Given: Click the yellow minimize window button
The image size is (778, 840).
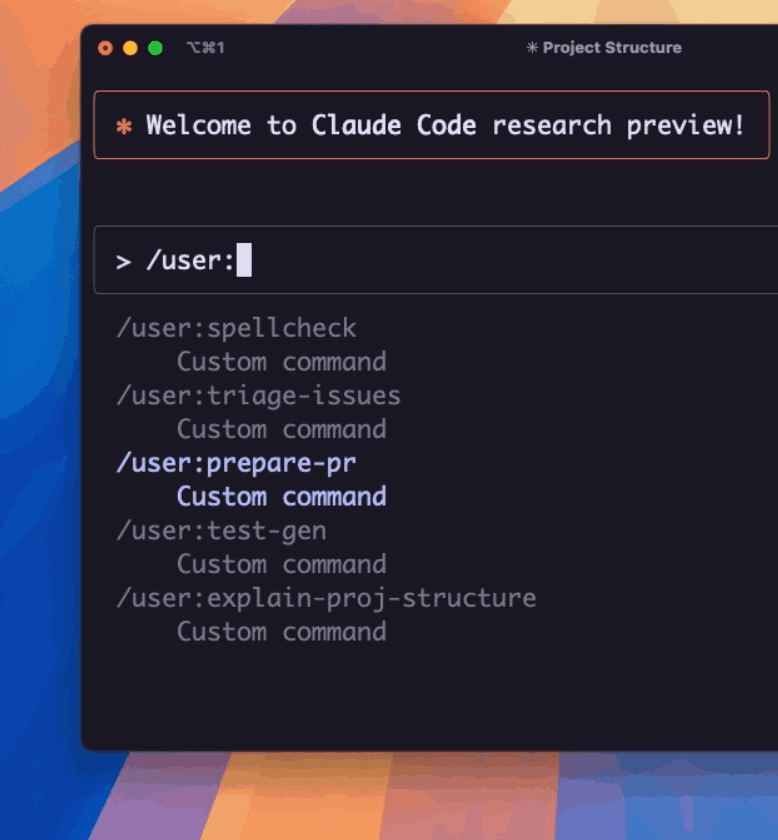Looking at the screenshot, I should point(130,48).
